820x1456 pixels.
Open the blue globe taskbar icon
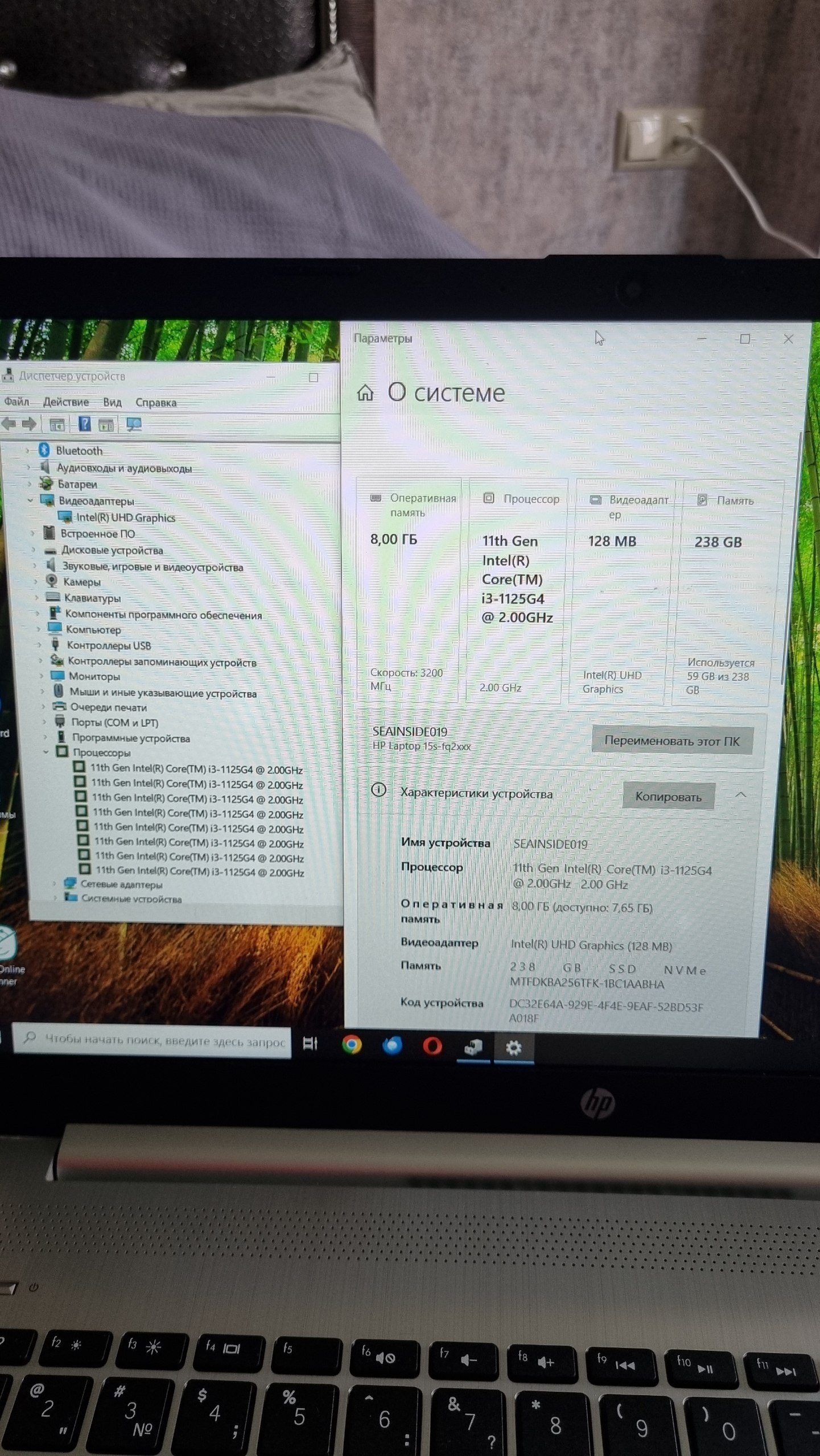[392, 1045]
